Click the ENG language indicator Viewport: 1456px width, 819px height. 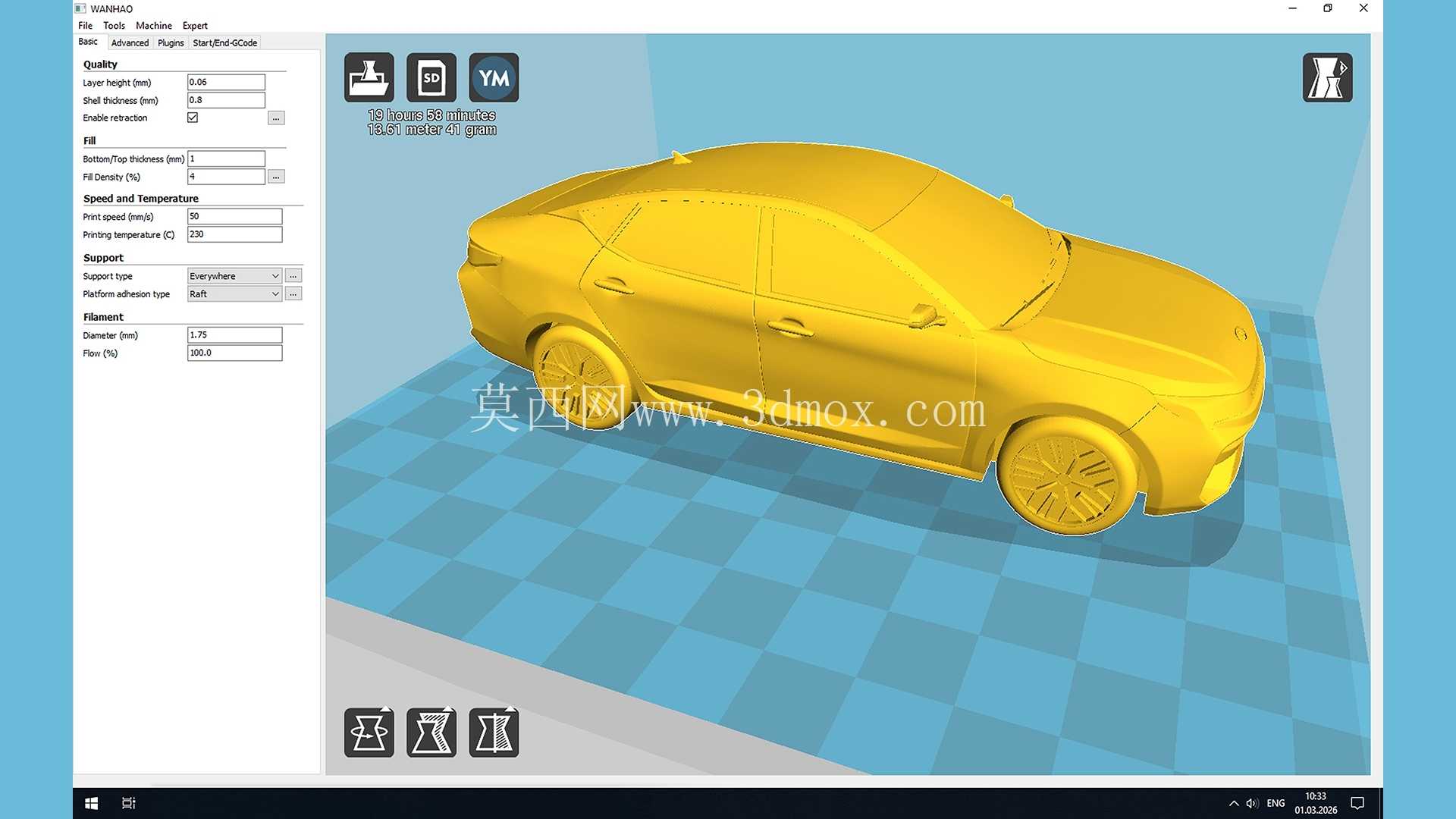pos(1276,803)
